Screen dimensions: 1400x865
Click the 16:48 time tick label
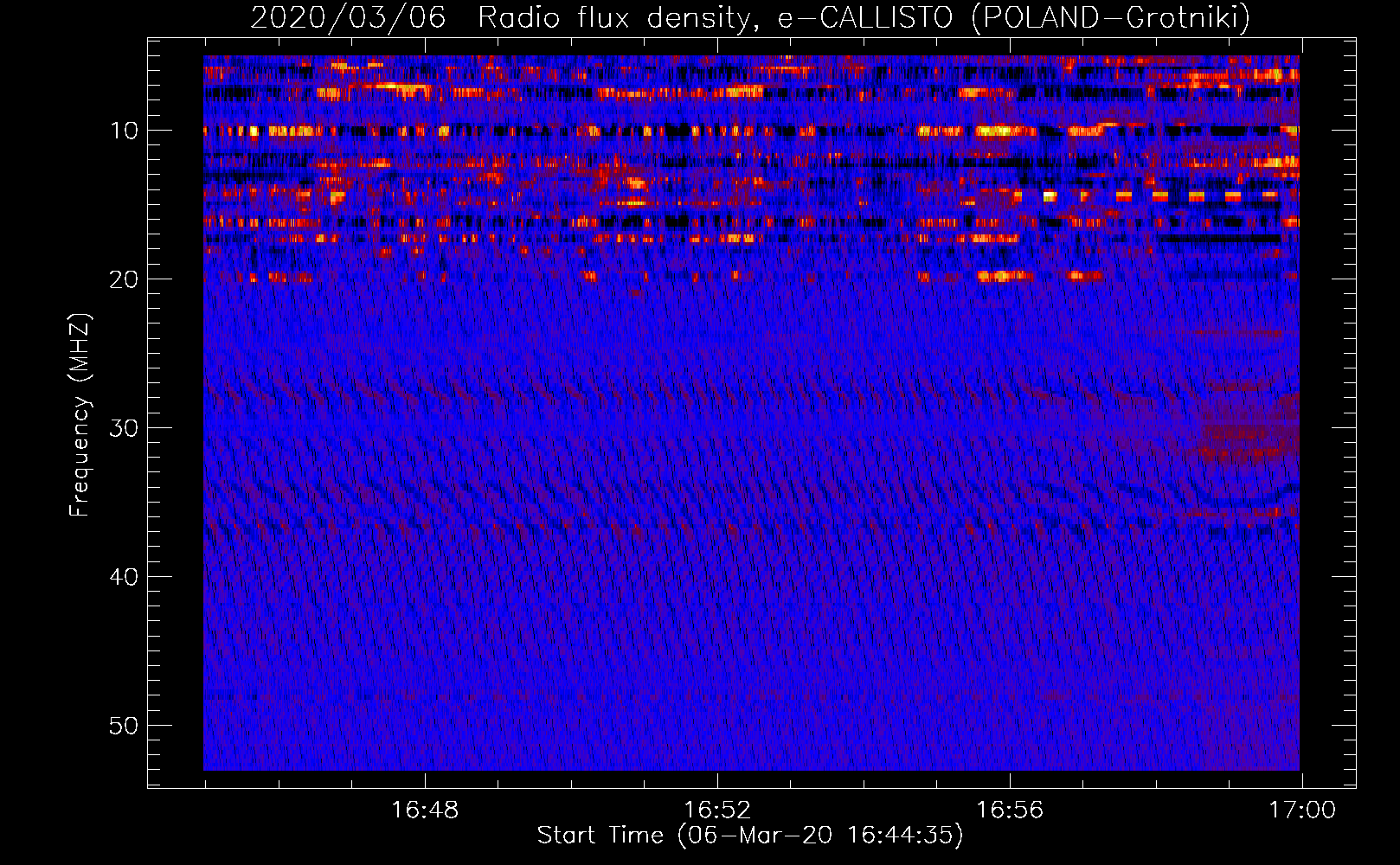pyautogui.click(x=425, y=811)
